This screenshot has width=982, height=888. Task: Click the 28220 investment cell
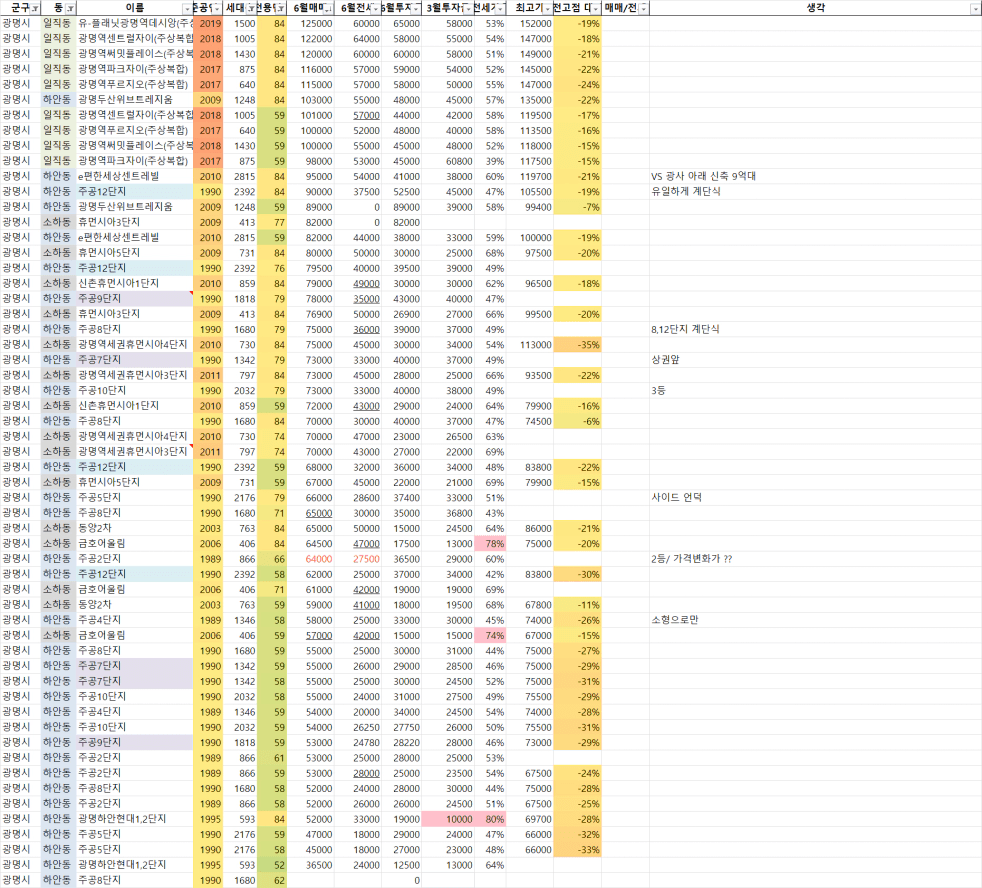click(x=401, y=743)
